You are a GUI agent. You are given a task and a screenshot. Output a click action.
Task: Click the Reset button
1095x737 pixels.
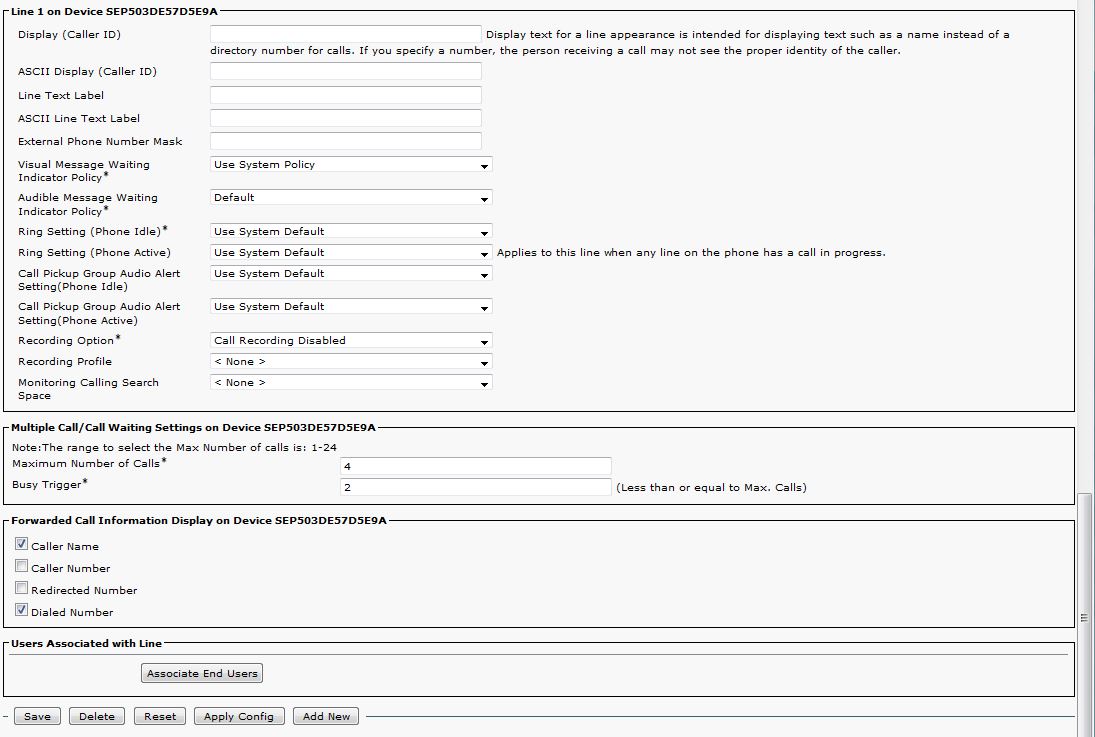point(160,716)
